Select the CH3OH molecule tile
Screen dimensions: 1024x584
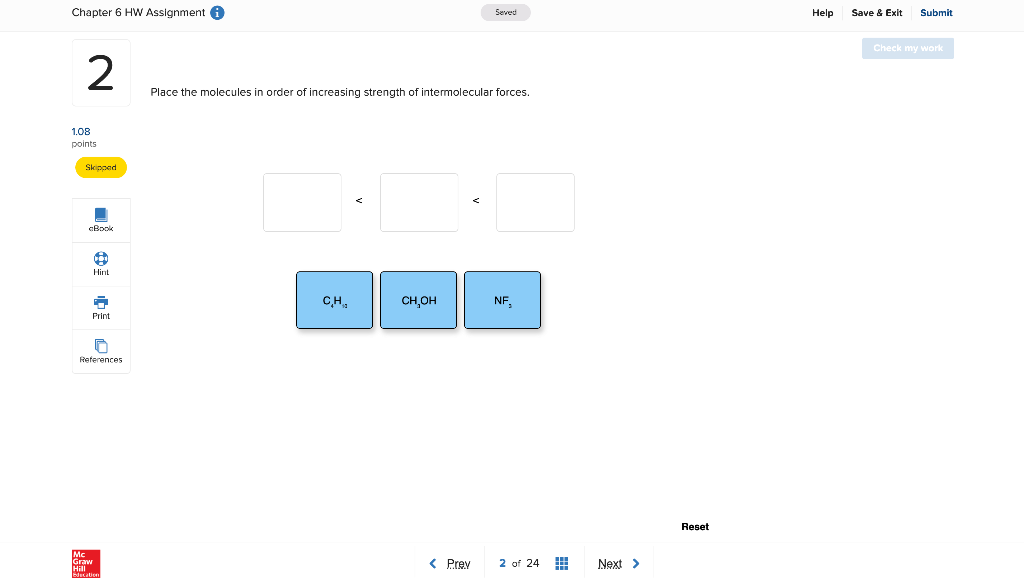(x=418, y=299)
